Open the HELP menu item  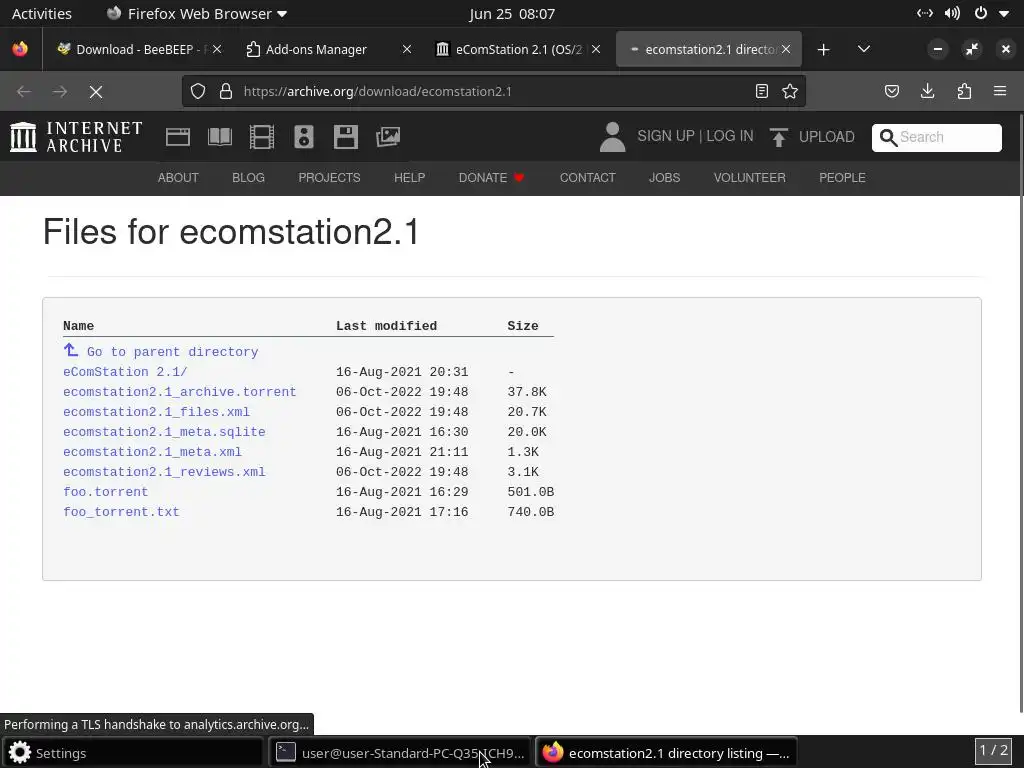[x=409, y=178]
